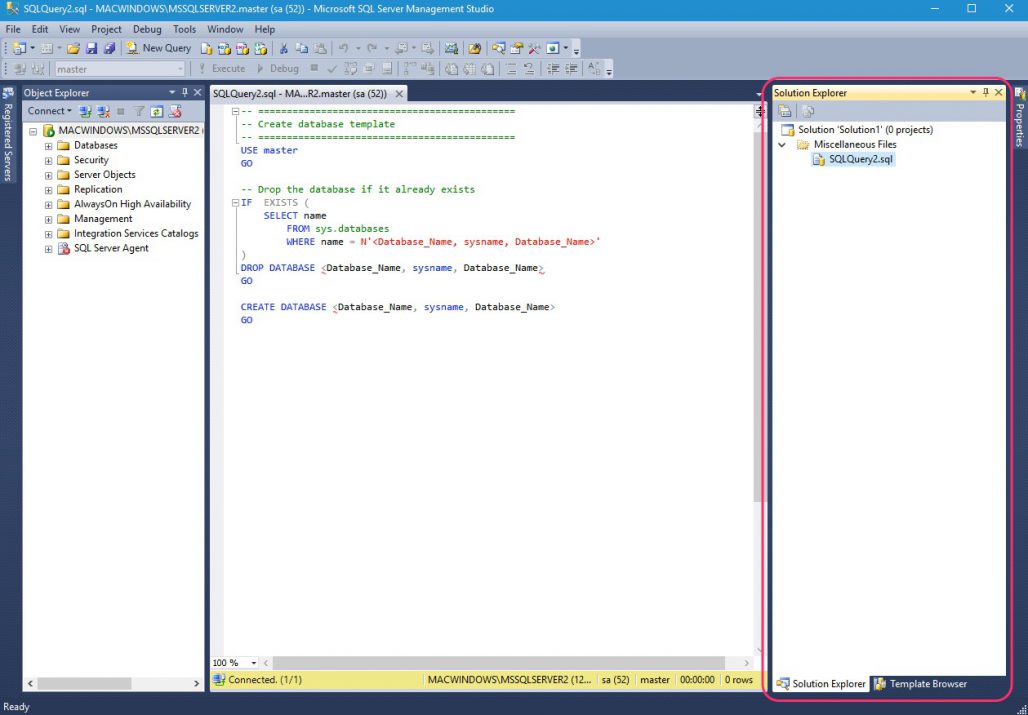Click the editor horizontal scrollbar
Viewport: 1028px width, 715px height.
(x=498, y=663)
